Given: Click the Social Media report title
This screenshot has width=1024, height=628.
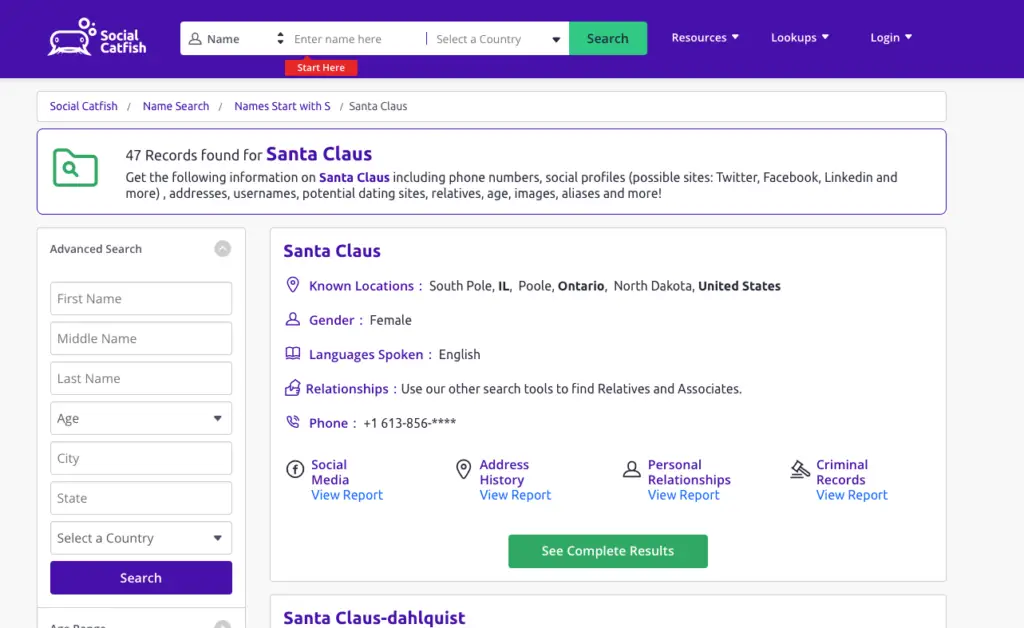Looking at the screenshot, I should click(330, 472).
